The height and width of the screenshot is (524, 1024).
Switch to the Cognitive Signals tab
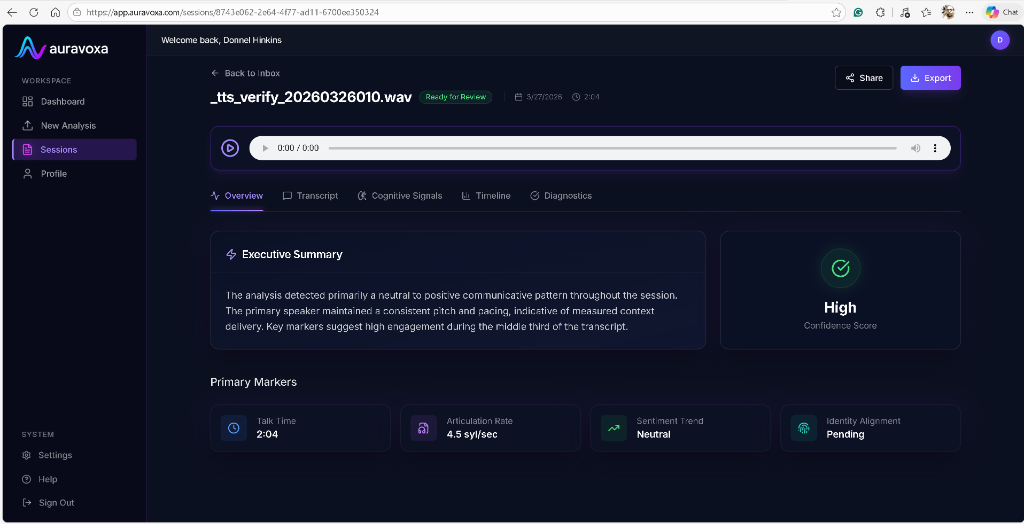(400, 195)
